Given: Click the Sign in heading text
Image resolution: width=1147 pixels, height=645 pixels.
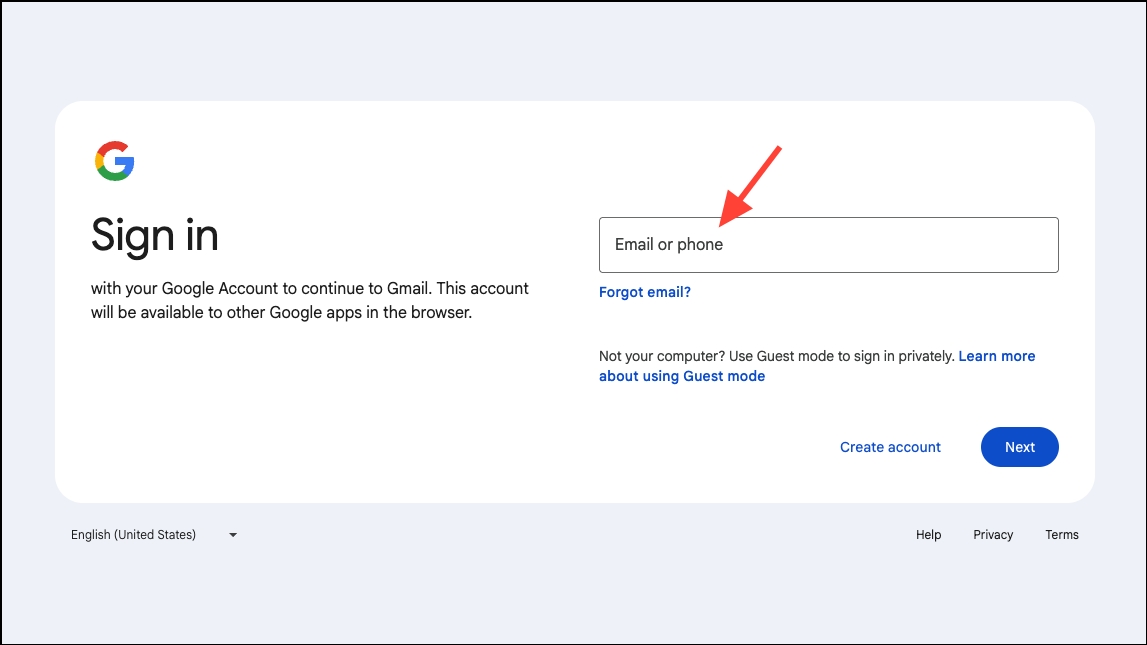Looking at the screenshot, I should [x=154, y=235].
